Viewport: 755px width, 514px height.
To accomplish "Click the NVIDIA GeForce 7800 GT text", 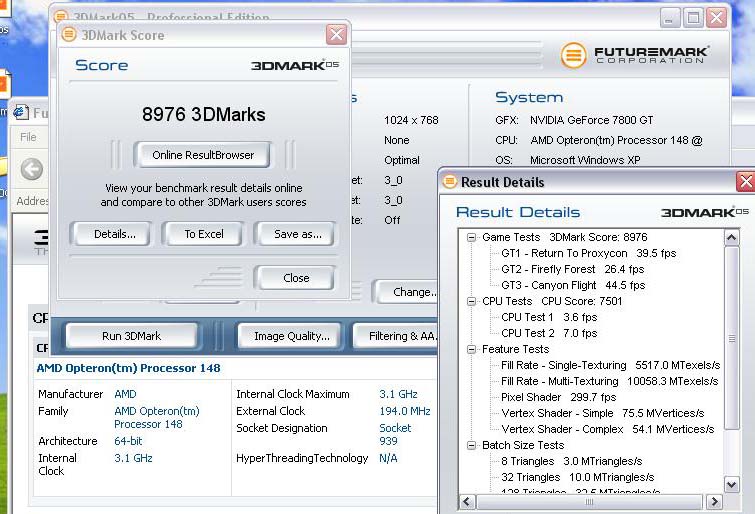I will [x=591, y=120].
